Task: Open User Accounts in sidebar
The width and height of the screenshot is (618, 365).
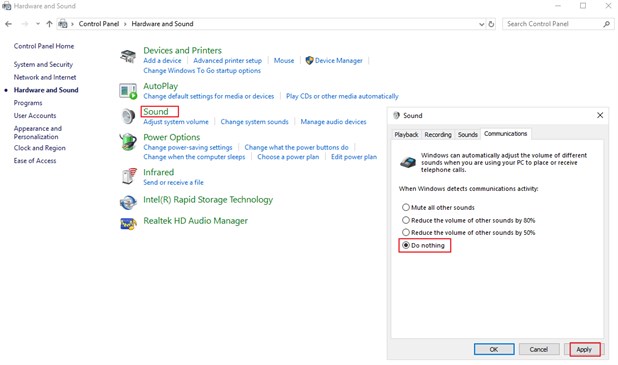Action: point(35,115)
